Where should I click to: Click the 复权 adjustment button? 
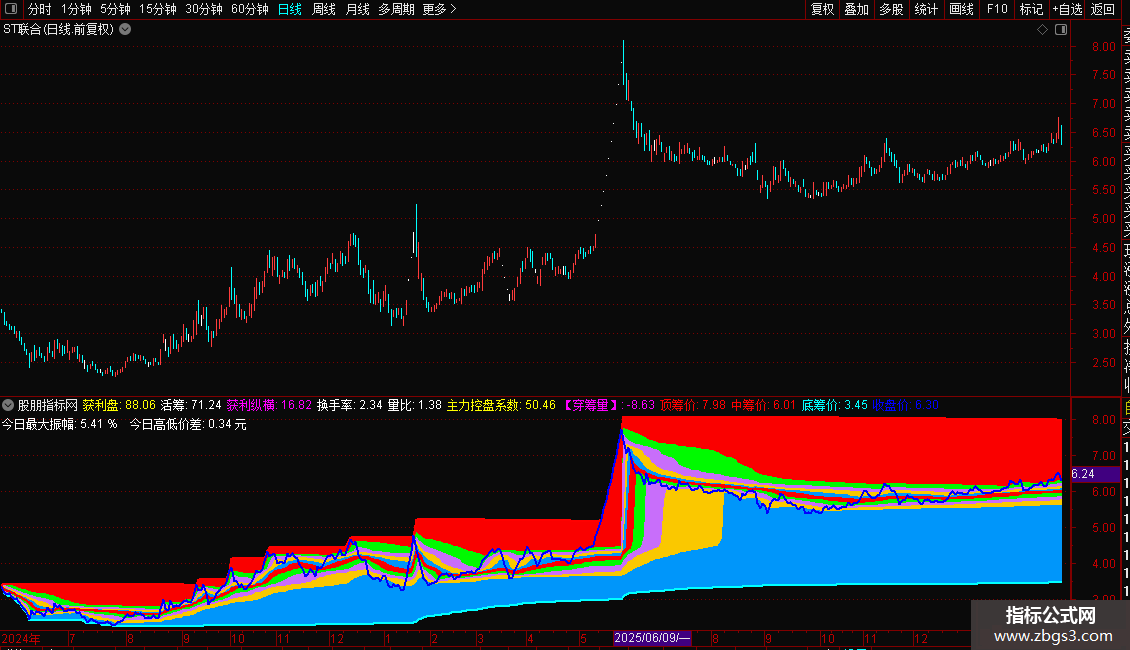822,9
